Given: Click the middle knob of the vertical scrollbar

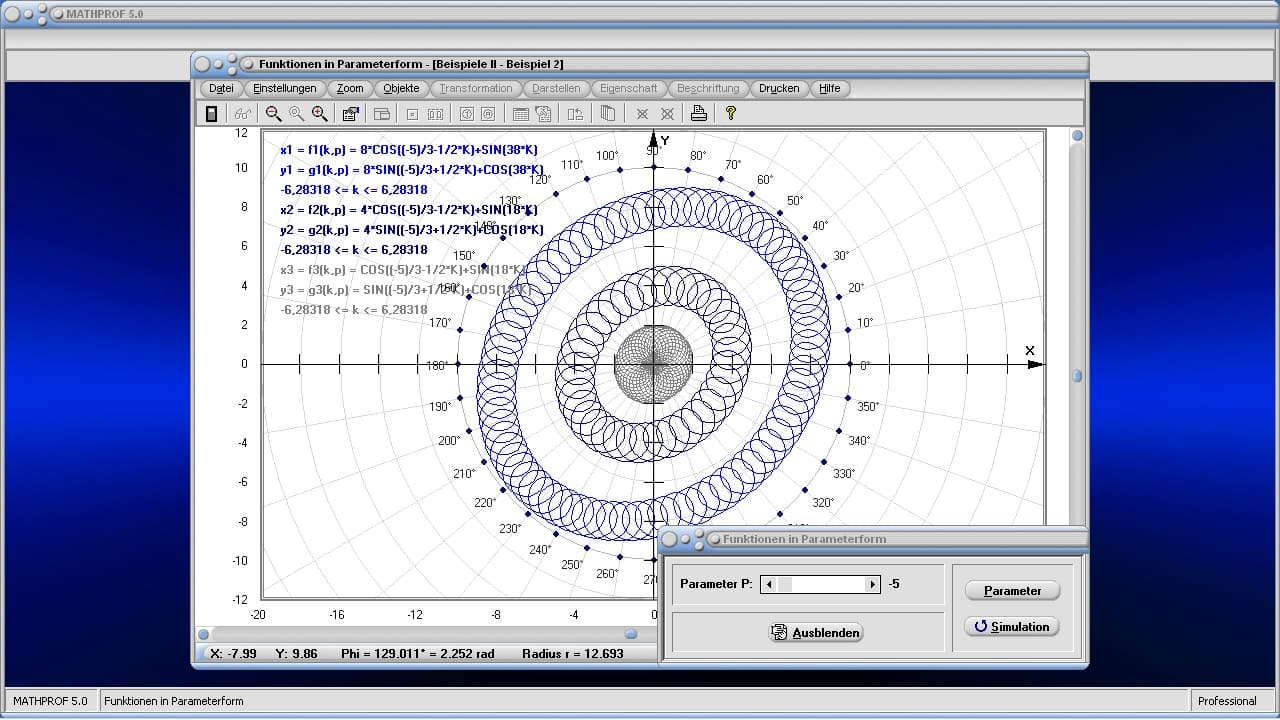Looking at the screenshot, I should (x=1077, y=376).
